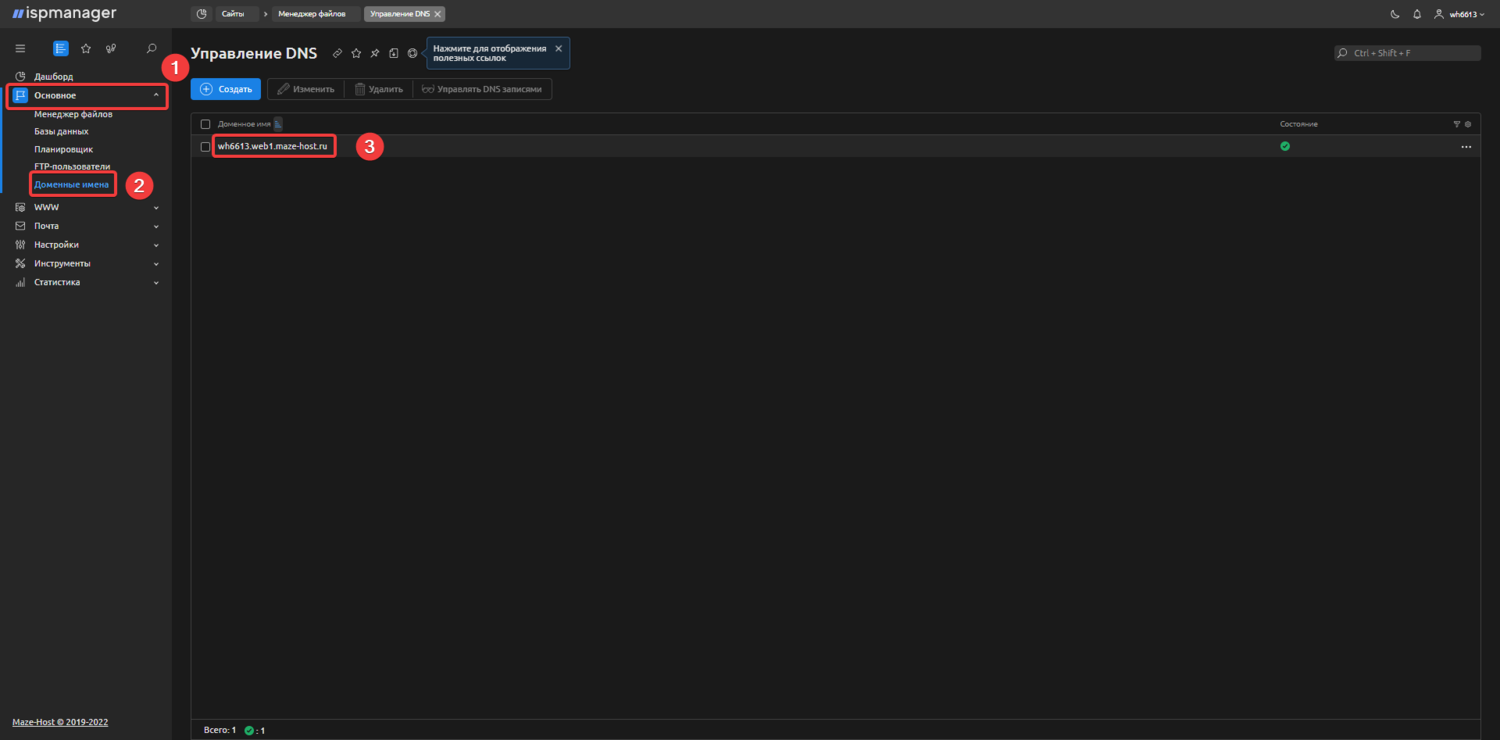Open notifications bell
Viewport: 1500px width, 740px height.
[1417, 14]
